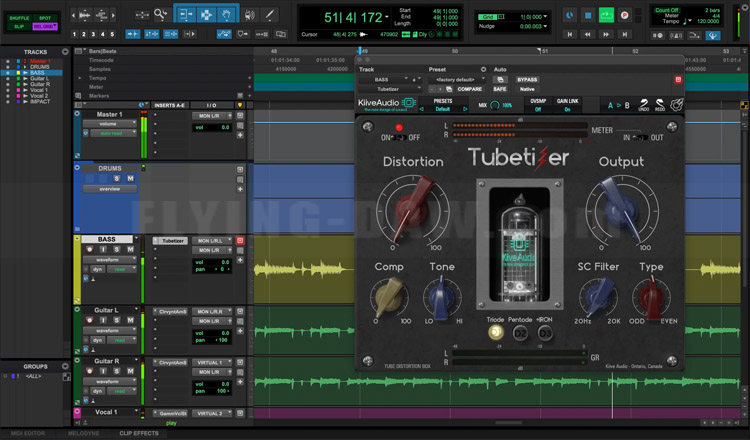This screenshot has height=440, width=750.
Task: Select Vocal 1 in the track list
Action: click(x=38, y=90)
